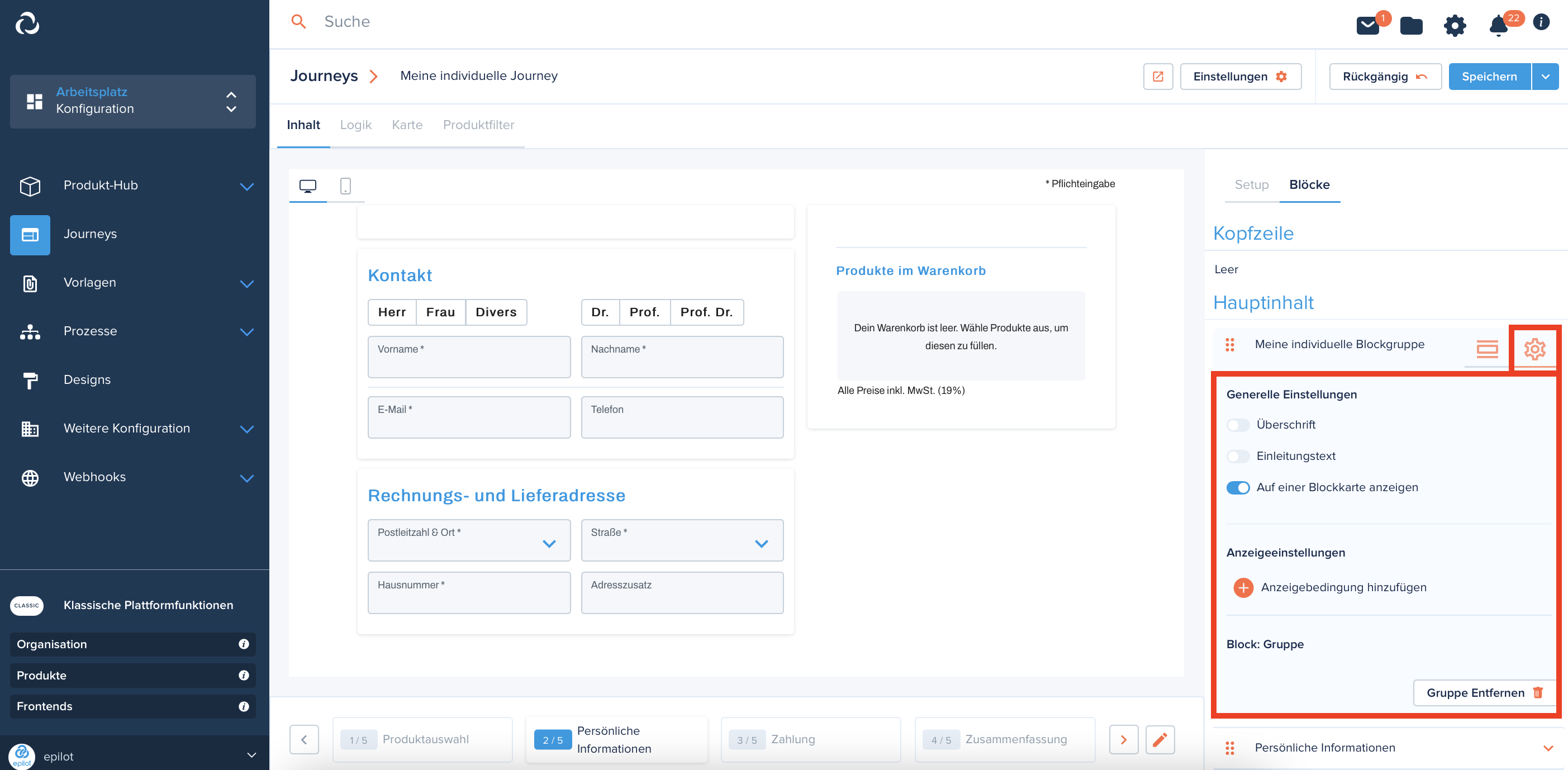Open the Arbeitsplatz Konfiguration switcher
The image size is (1568, 770).
[132, 101]
